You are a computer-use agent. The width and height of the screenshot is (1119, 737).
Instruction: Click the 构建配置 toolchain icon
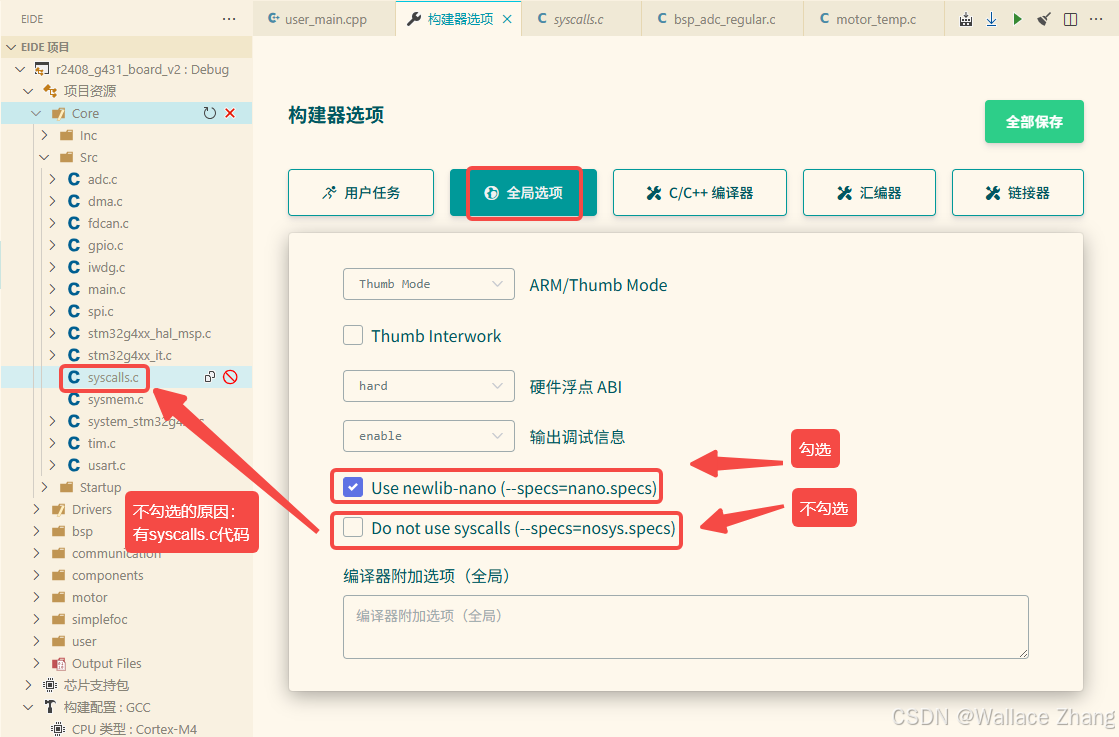49,707
